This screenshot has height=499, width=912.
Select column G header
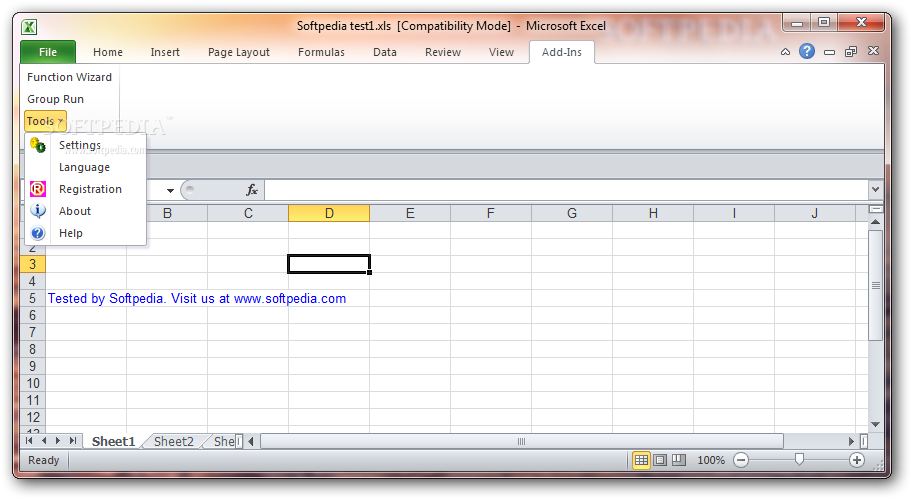tap(572, 213)
